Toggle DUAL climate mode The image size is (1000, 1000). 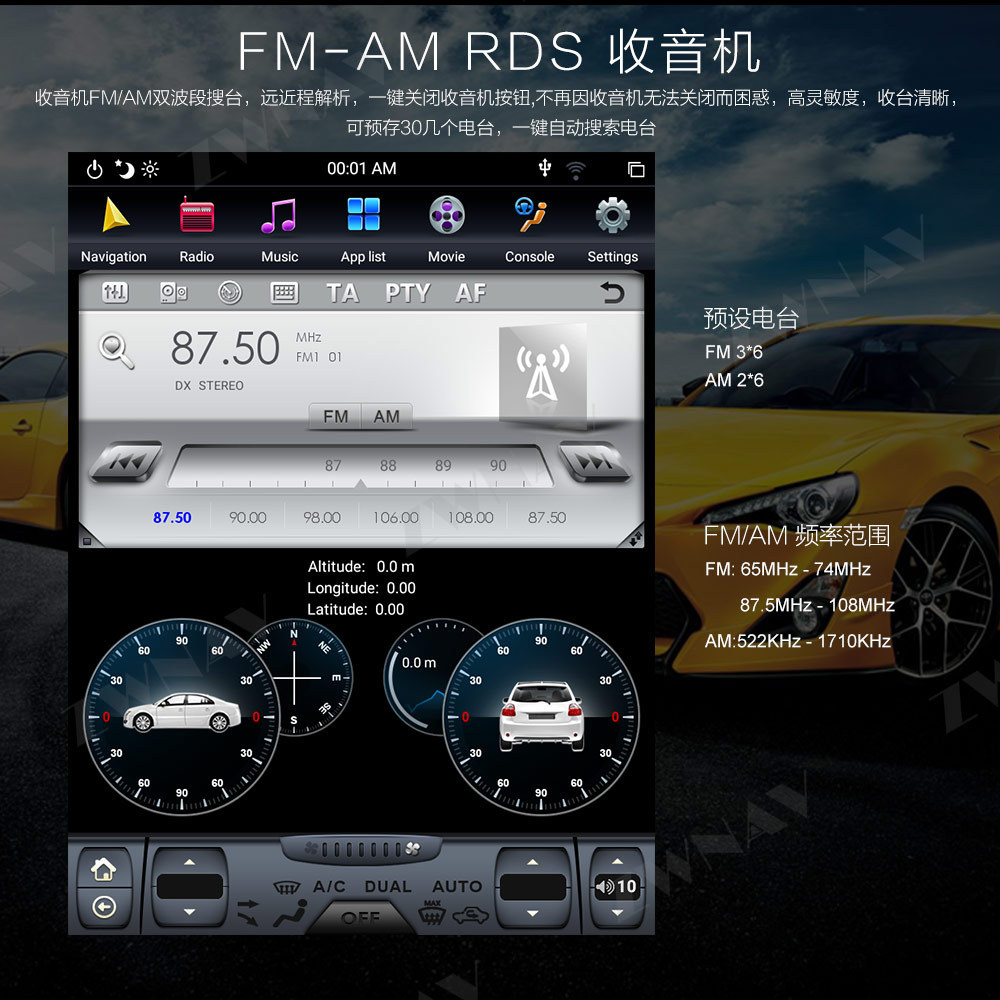(388, 886)
